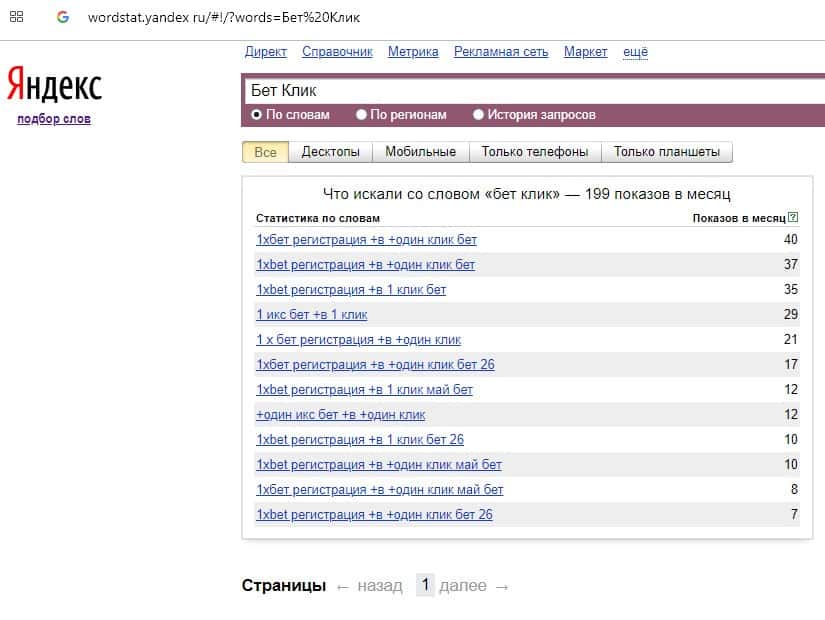
Task: Click the help question-mark icon near Показов в месяц
Action: [793, 217]
